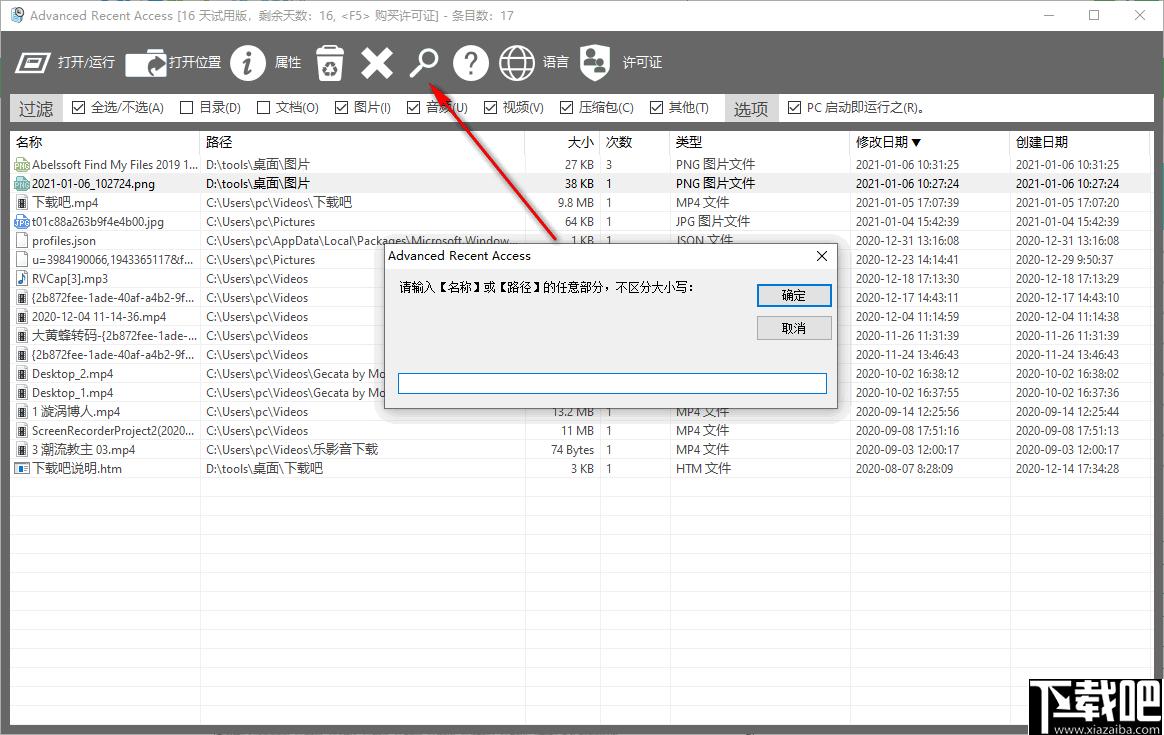
Task: Click path C:\Users\pc\Videos\乐影音下载
Action: click(292, 450)
